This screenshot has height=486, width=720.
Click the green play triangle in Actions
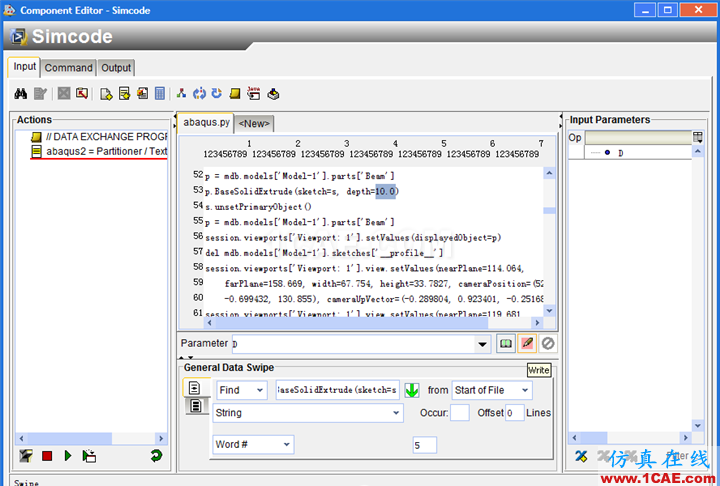point(68,456)
